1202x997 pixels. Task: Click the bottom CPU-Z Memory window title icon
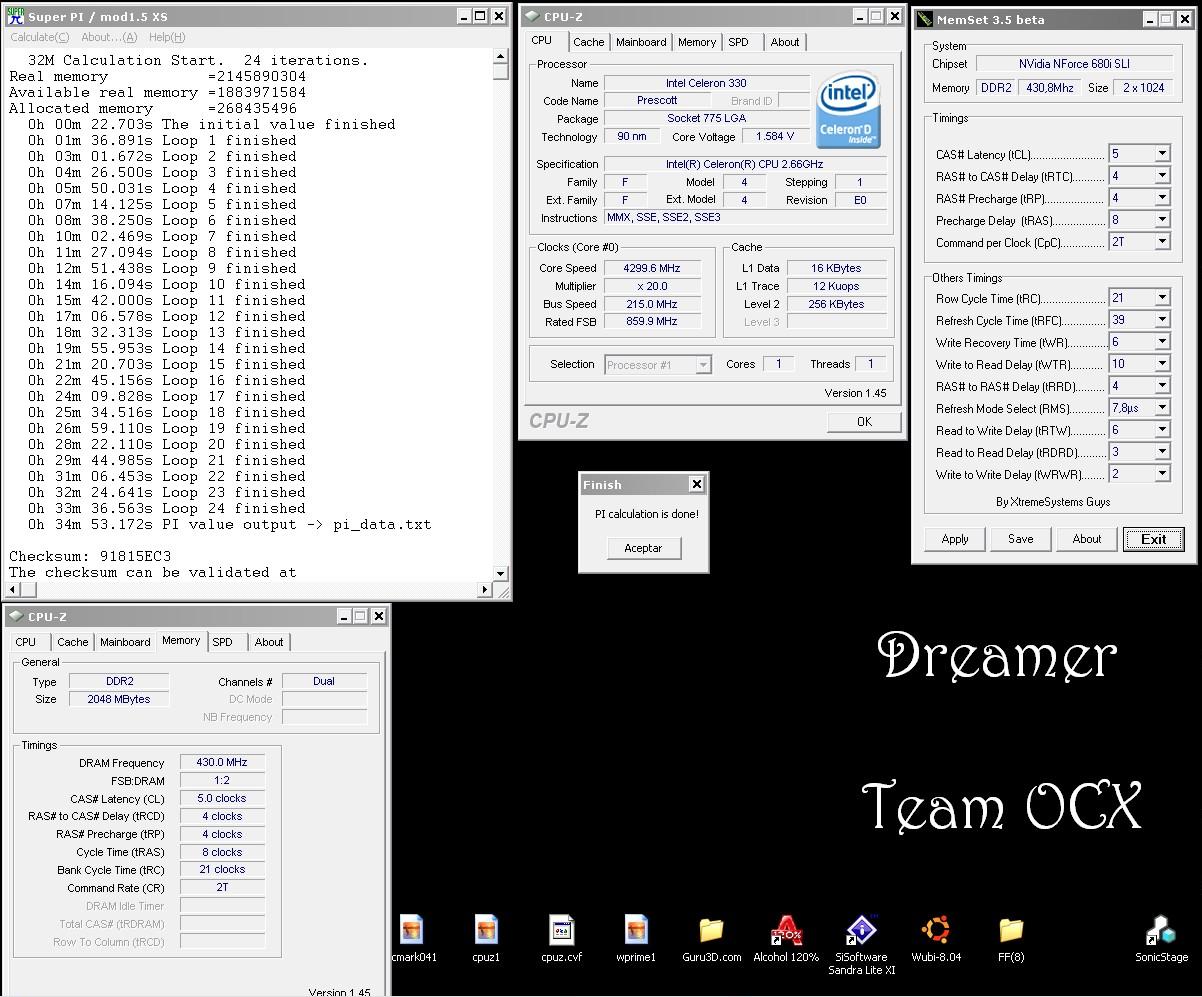coord(16,616)
